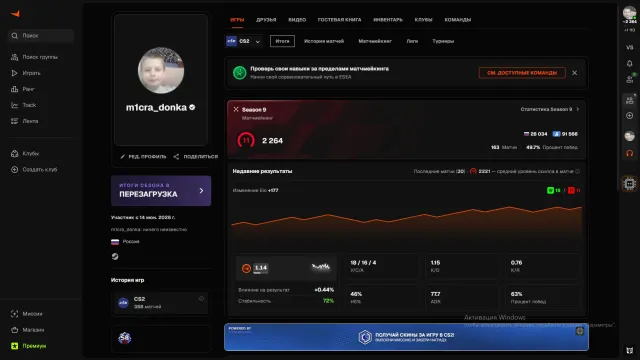Open the Лента feed icon

pos(15,121)
